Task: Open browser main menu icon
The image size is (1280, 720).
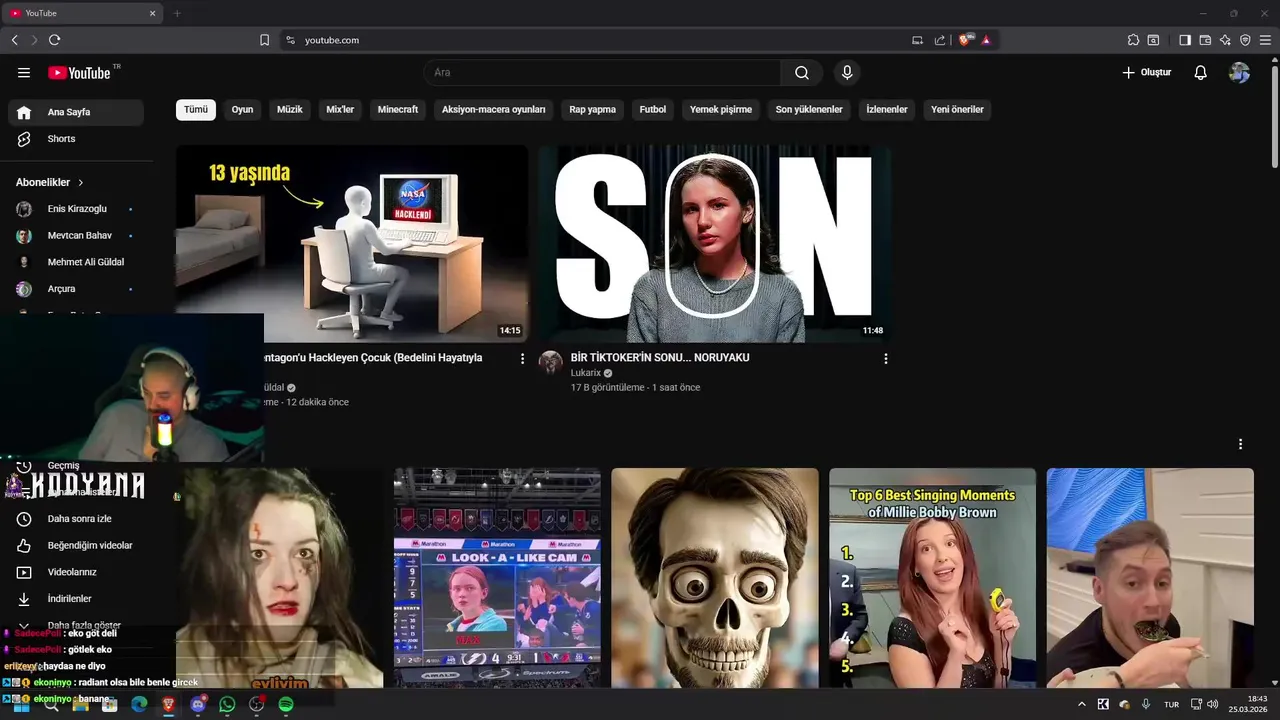Action: click(x=1265, y=40)
